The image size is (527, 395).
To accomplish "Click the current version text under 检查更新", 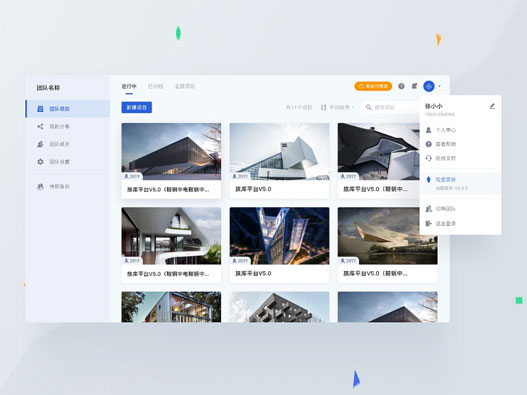I will (x=452, y=188).
